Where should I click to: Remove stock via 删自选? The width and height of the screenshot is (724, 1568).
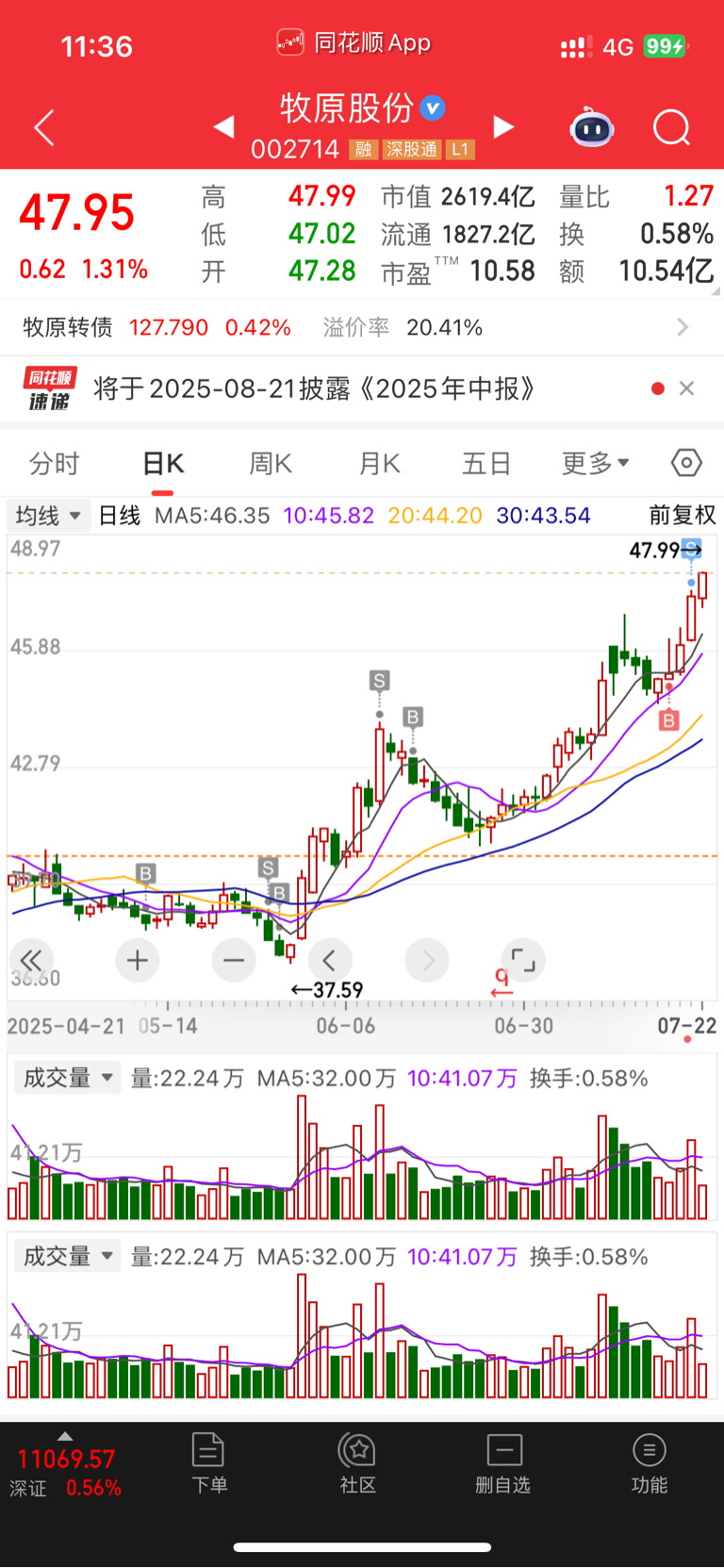(x=503, y=1463)
